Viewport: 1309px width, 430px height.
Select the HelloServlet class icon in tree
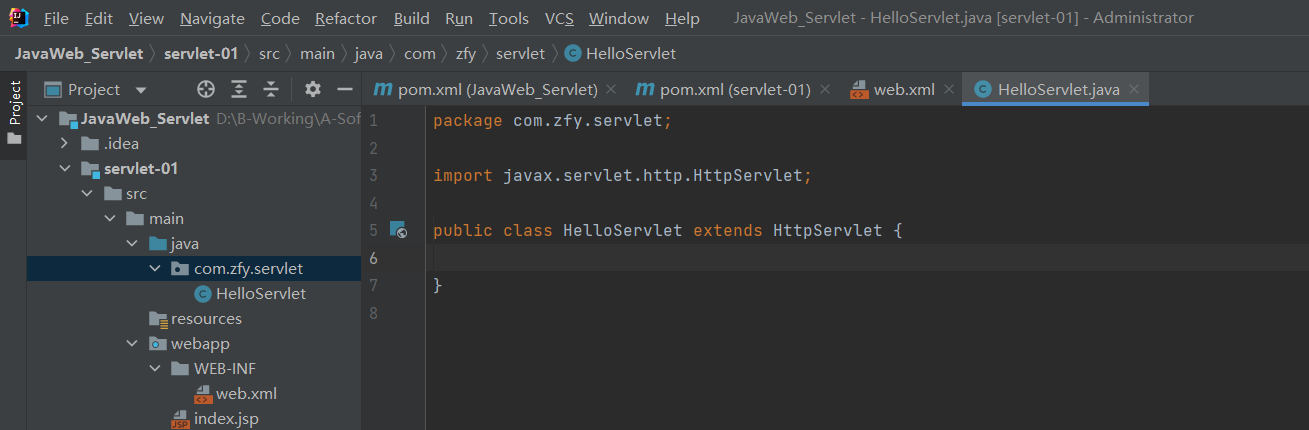coord(203,294)
